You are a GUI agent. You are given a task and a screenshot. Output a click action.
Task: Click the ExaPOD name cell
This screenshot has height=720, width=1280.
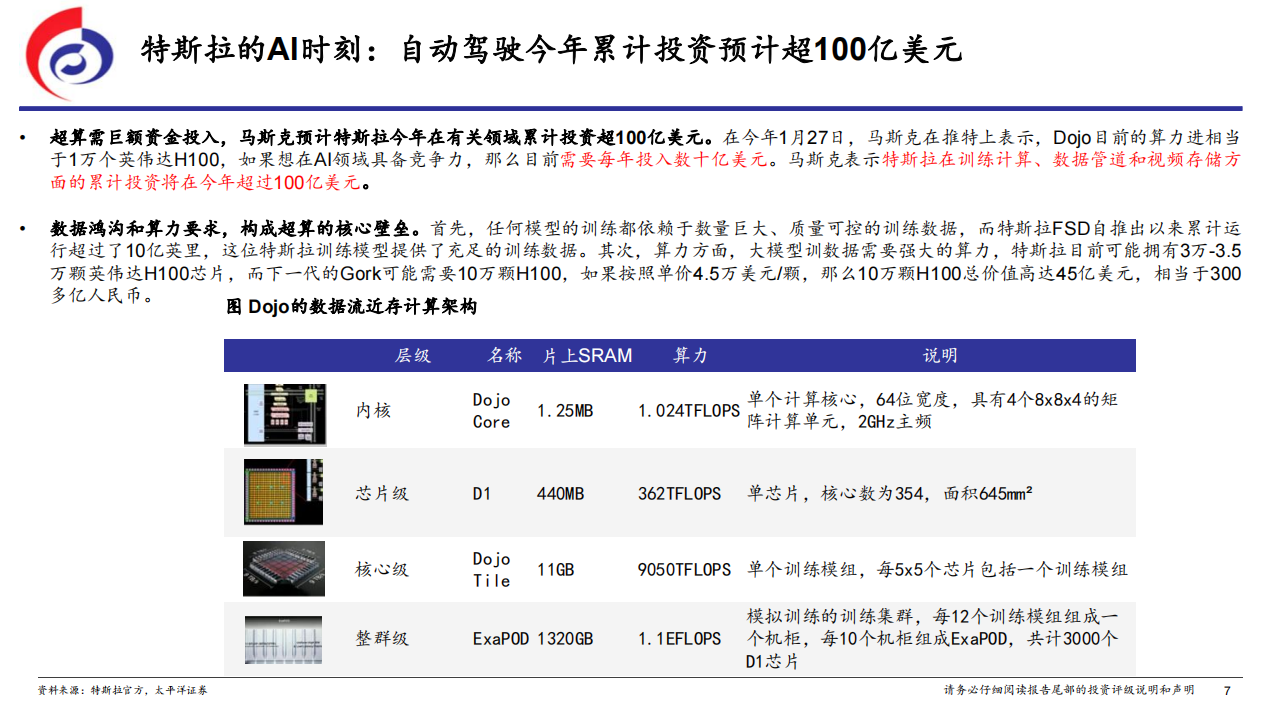(x=501, y=638)
